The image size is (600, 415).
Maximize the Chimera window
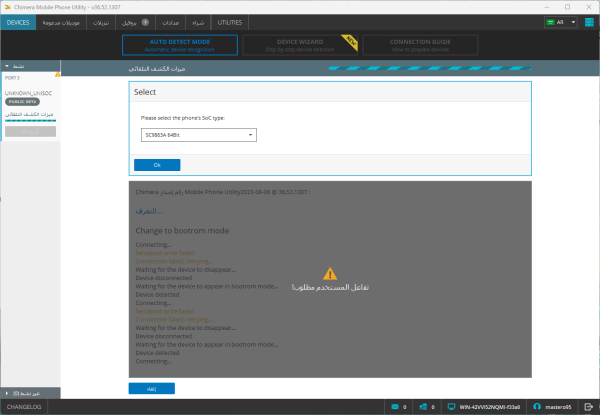click(x=567, y=7)
